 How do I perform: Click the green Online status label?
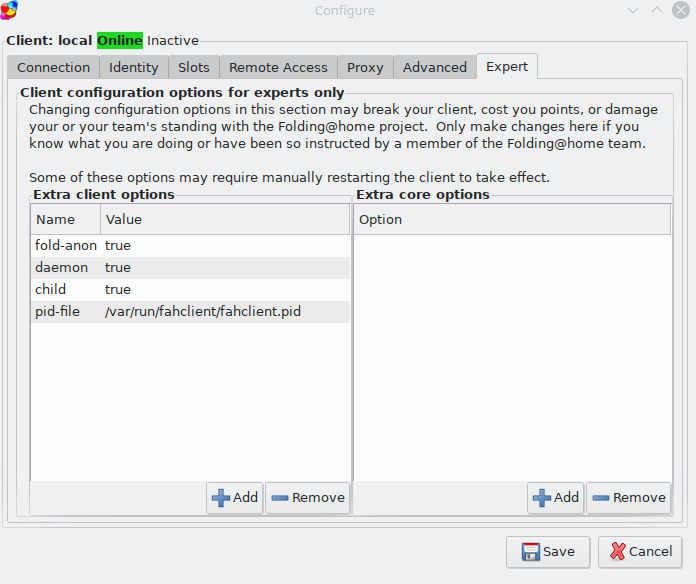(x=120, y=40)
